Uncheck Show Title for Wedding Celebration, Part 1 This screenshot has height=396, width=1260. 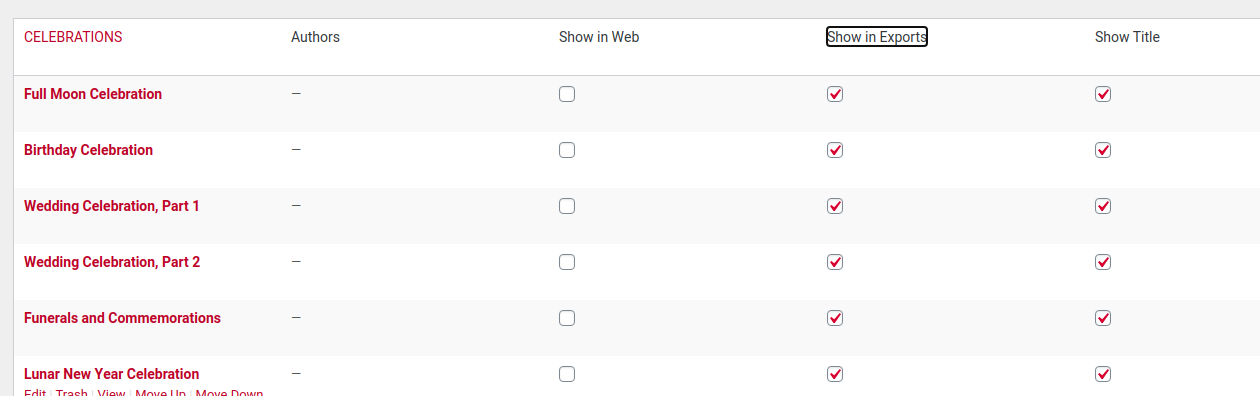tap(1103, 206)
